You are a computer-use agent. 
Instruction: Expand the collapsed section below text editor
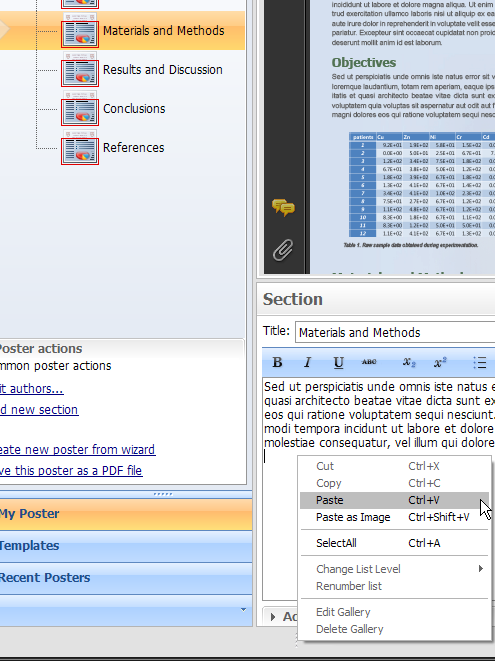click(x=273, y=617)
